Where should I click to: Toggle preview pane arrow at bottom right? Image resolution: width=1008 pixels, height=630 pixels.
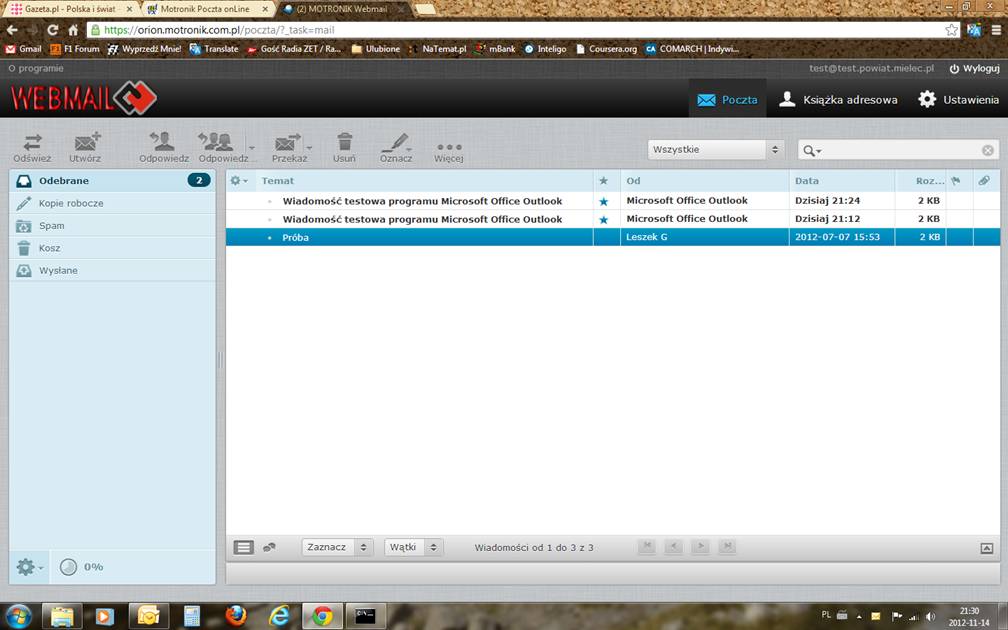coord(987,548)
